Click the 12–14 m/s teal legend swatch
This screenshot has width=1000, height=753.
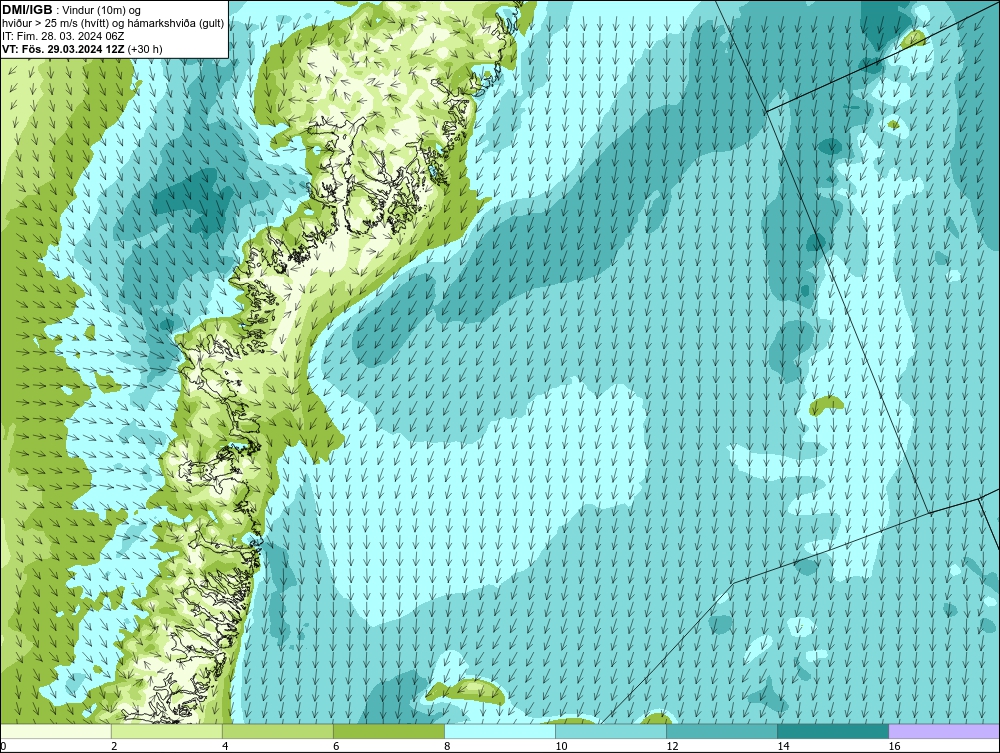(x=722, y=731)
